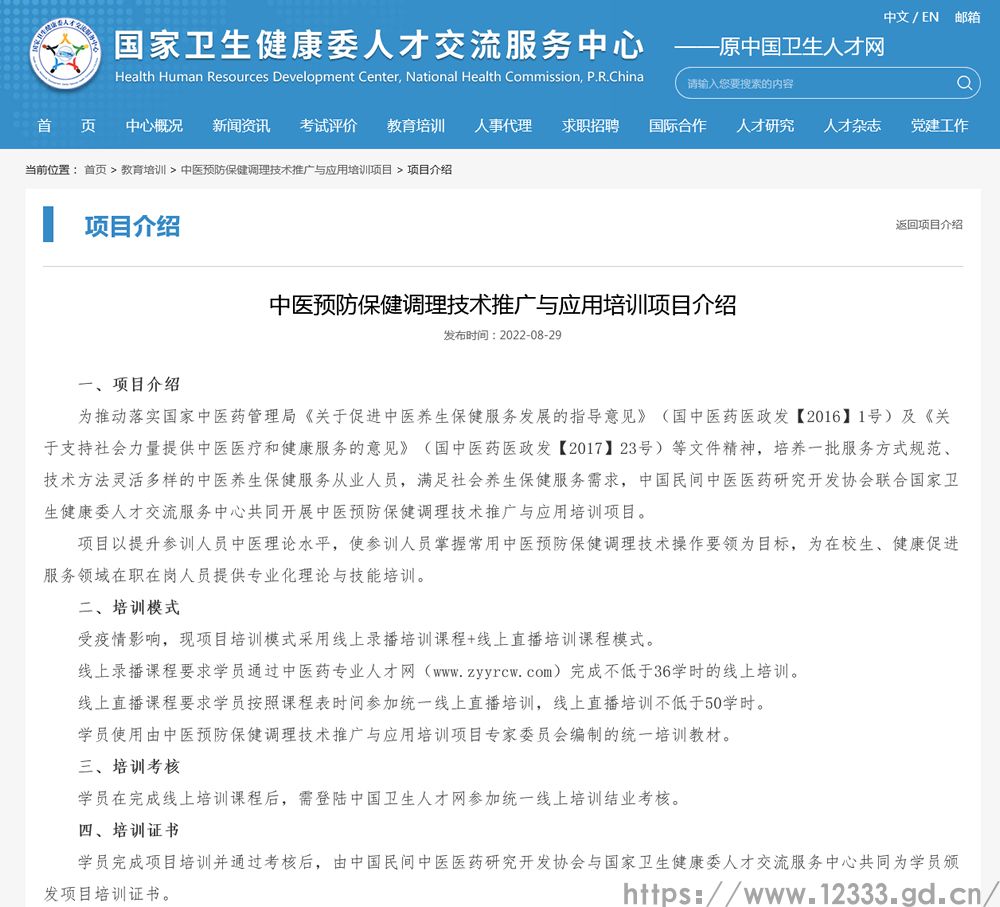1000x907 pixels.
Task: Open the 人事代理 menu item
Action: [503, 126]
